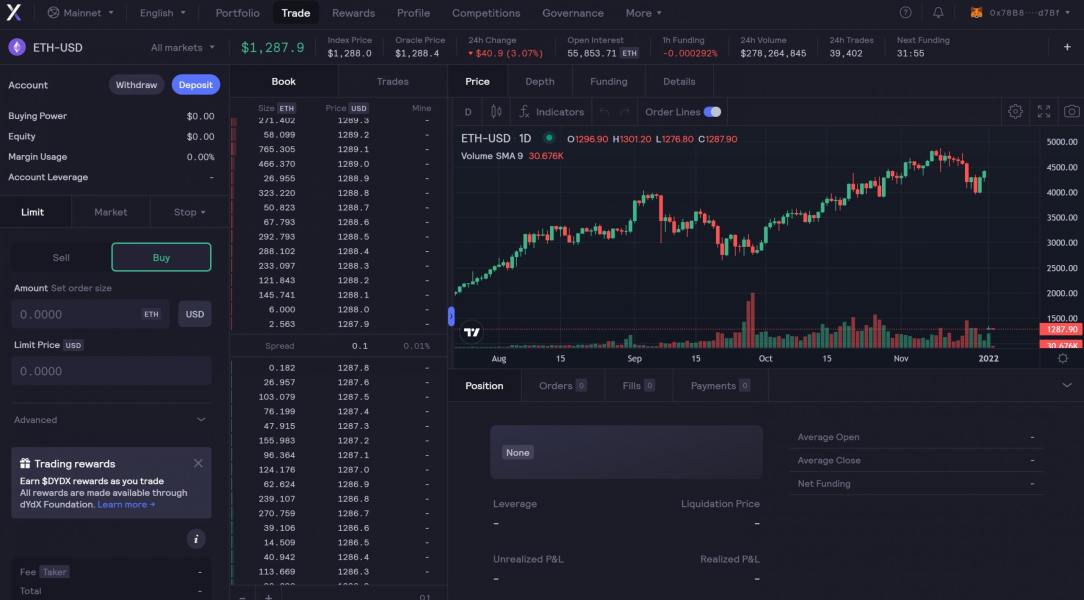
Task: Click the ETH-USD Ethereum coin icon
Action: point(17,47)
